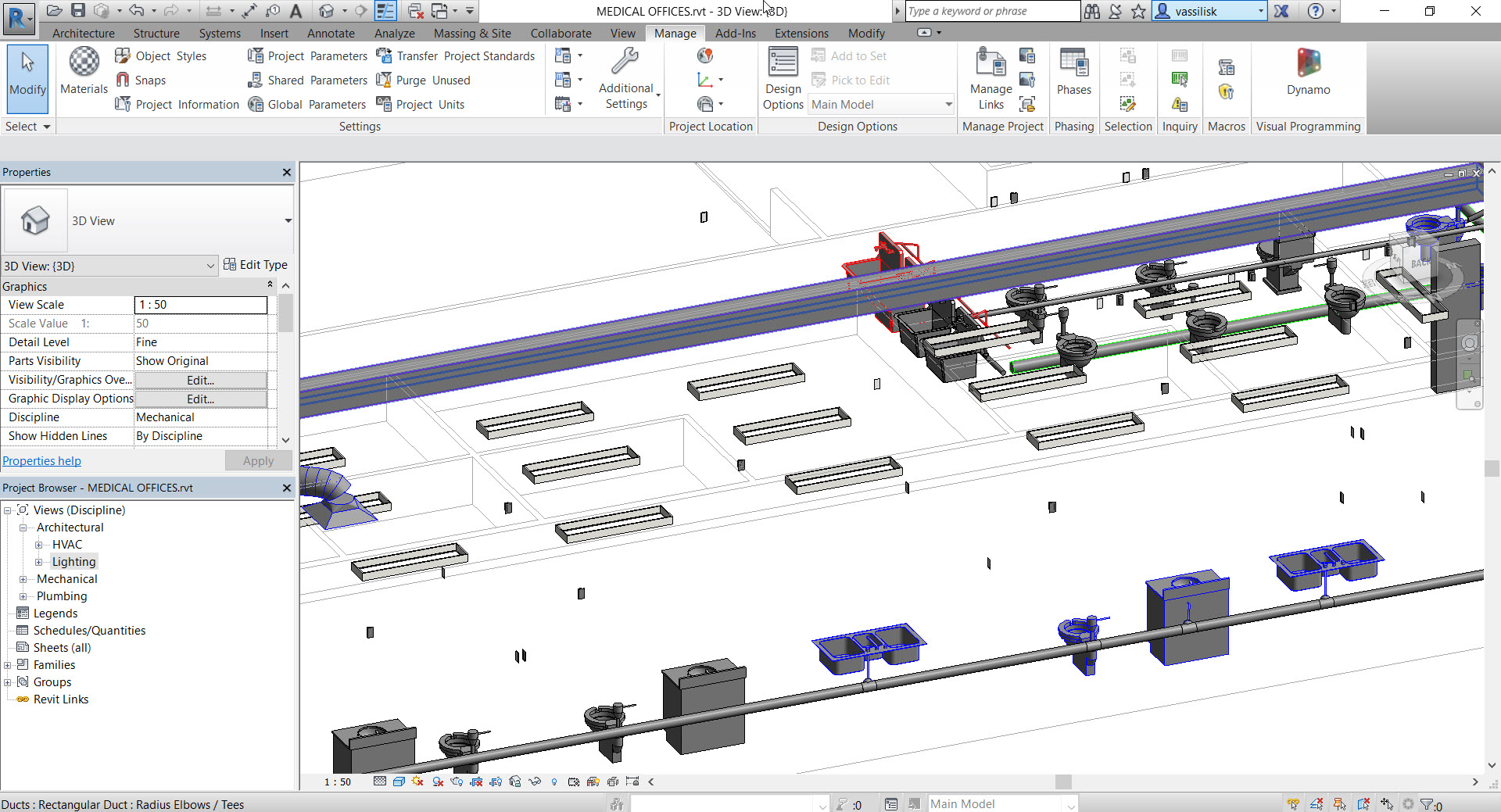Click the Object Styles tool
The height and width of the screenshot is (812, 1501).
(161, 55)
